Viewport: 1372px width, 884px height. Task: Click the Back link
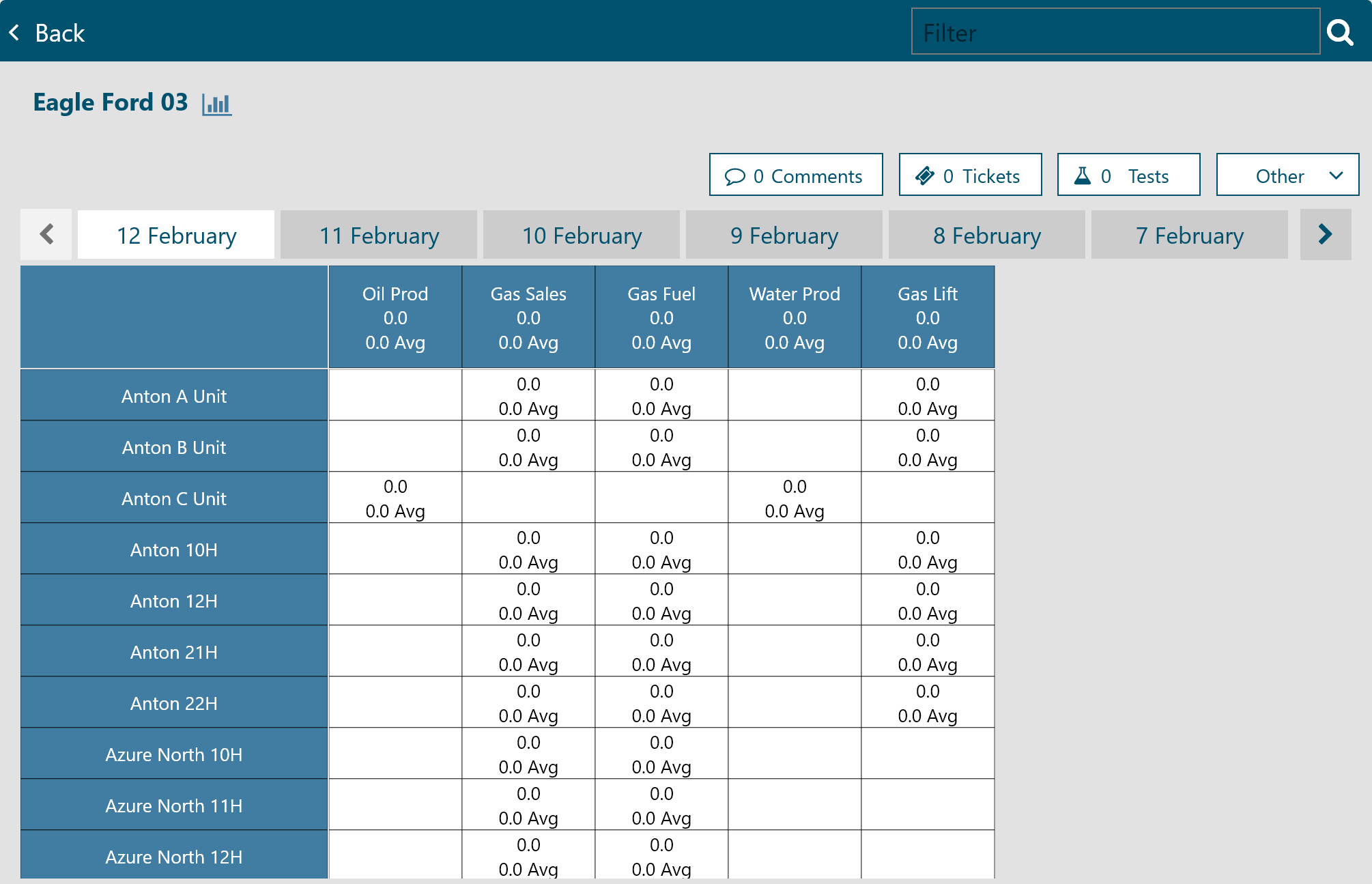tap(59, 33)
